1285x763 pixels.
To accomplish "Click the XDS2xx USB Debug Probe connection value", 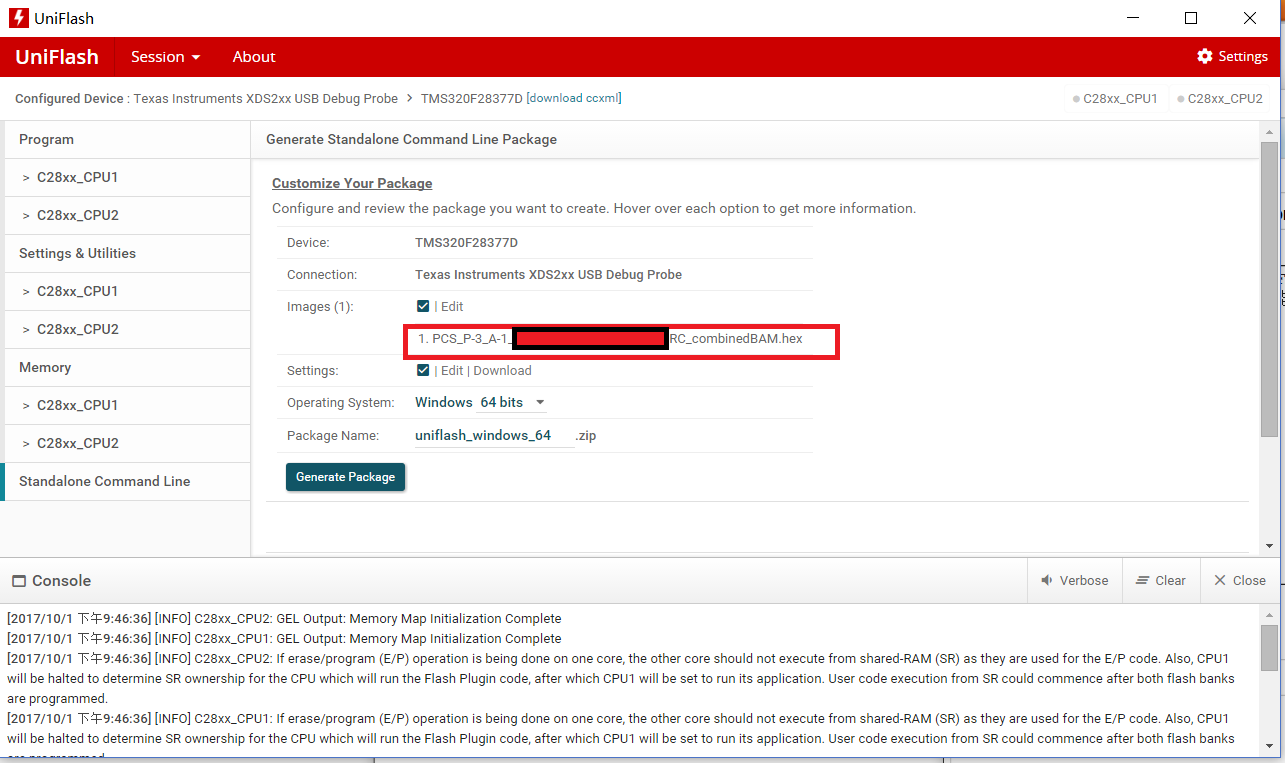I will coord(548,275).
